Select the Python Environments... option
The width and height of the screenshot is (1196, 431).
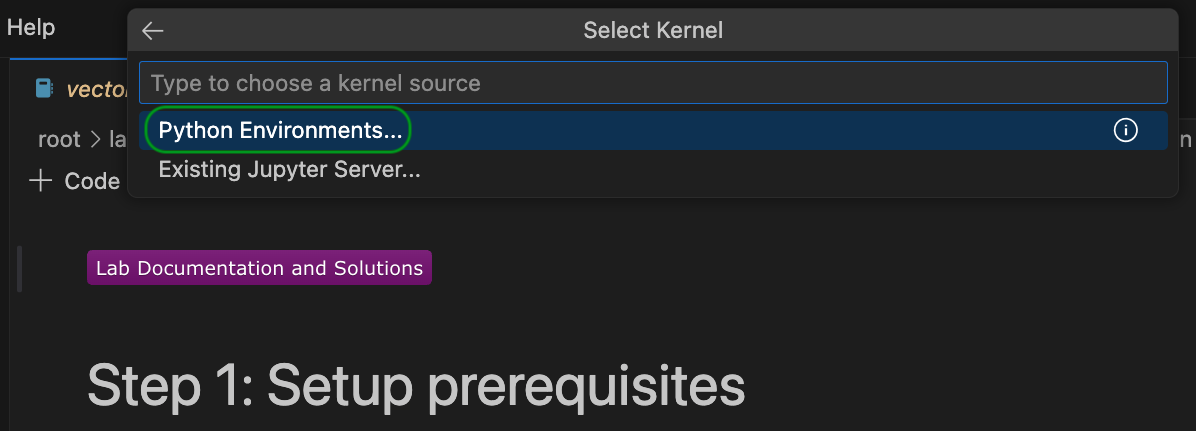280,131
